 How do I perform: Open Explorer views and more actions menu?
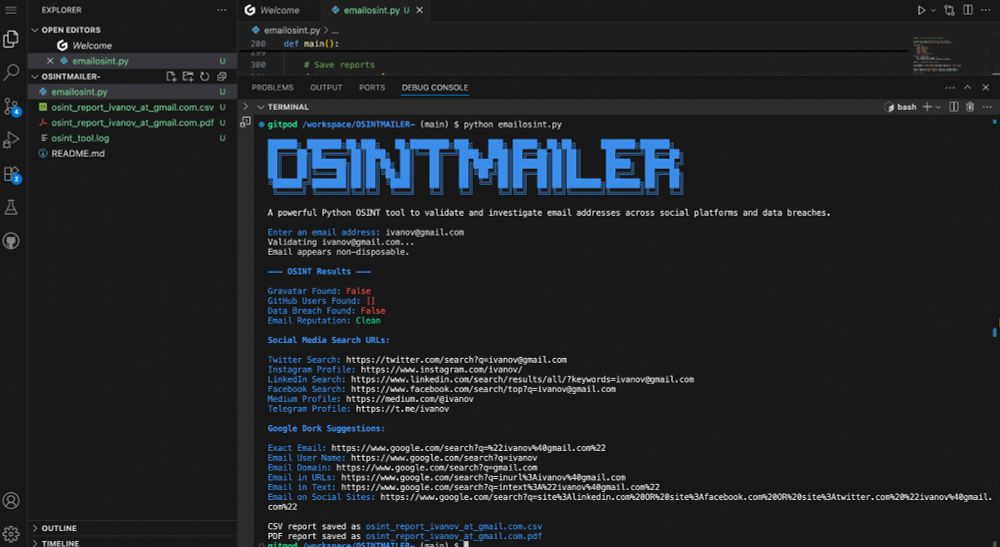[x=221, y=10]
